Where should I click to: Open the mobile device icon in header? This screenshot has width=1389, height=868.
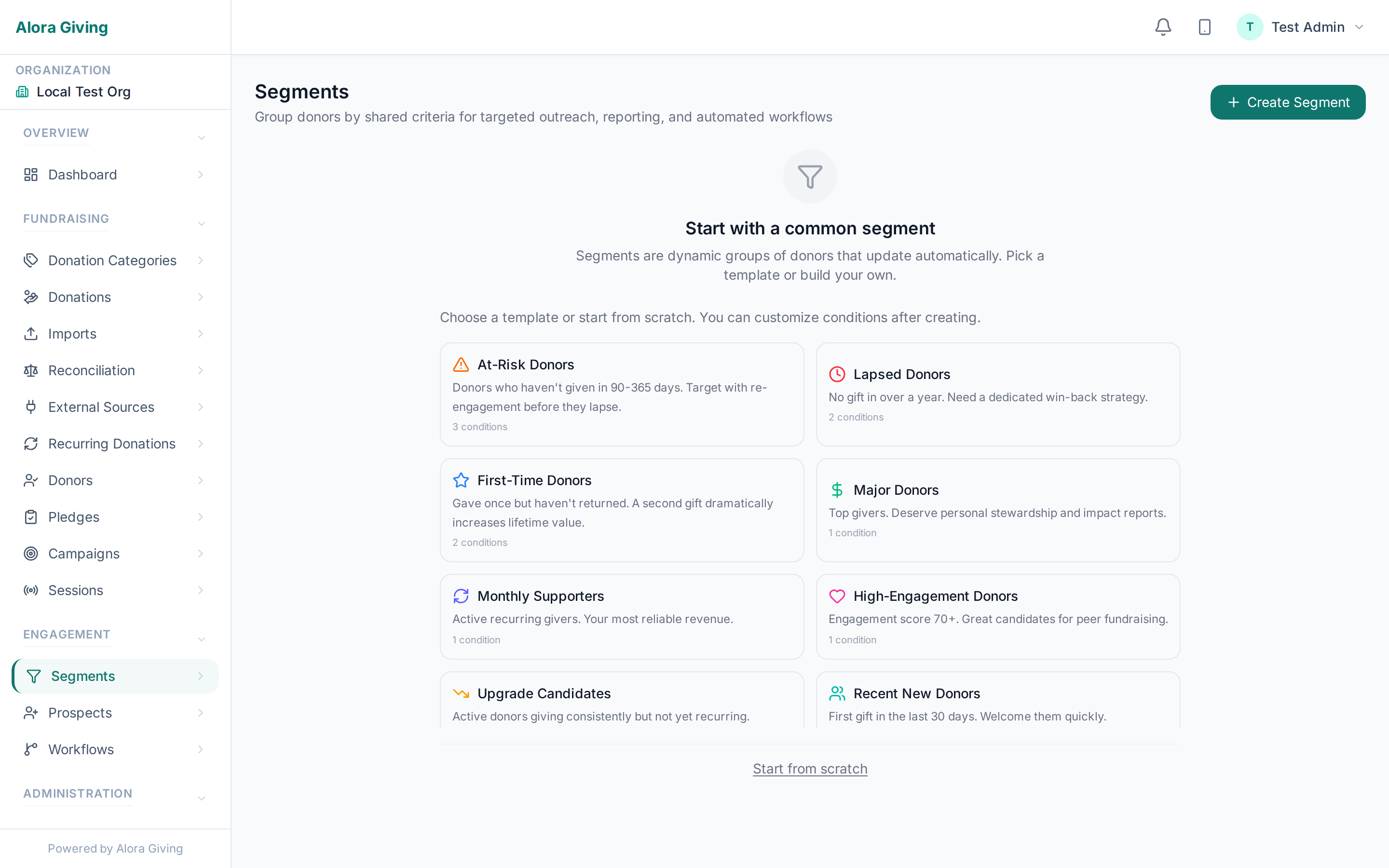(x=1204, y=27)
